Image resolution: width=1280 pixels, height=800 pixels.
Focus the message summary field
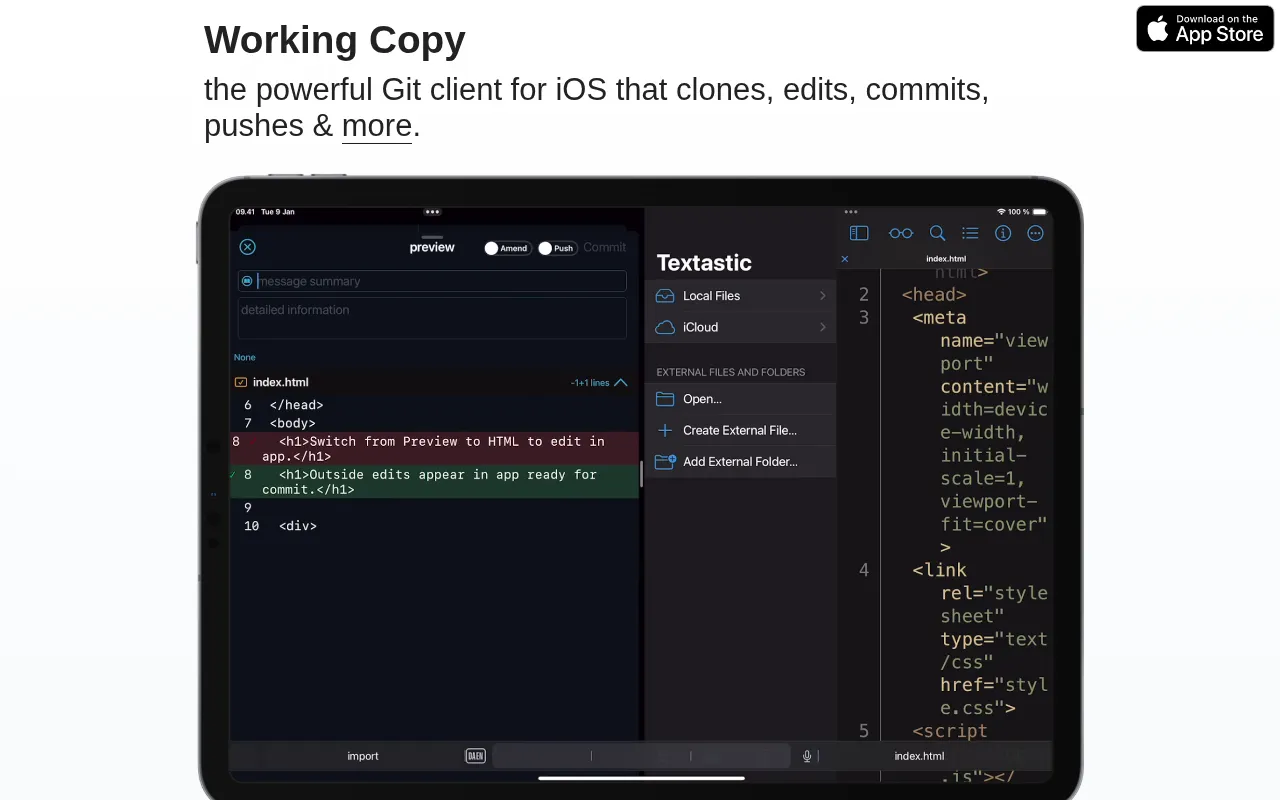pyautogui.click(x=432, y=281)
